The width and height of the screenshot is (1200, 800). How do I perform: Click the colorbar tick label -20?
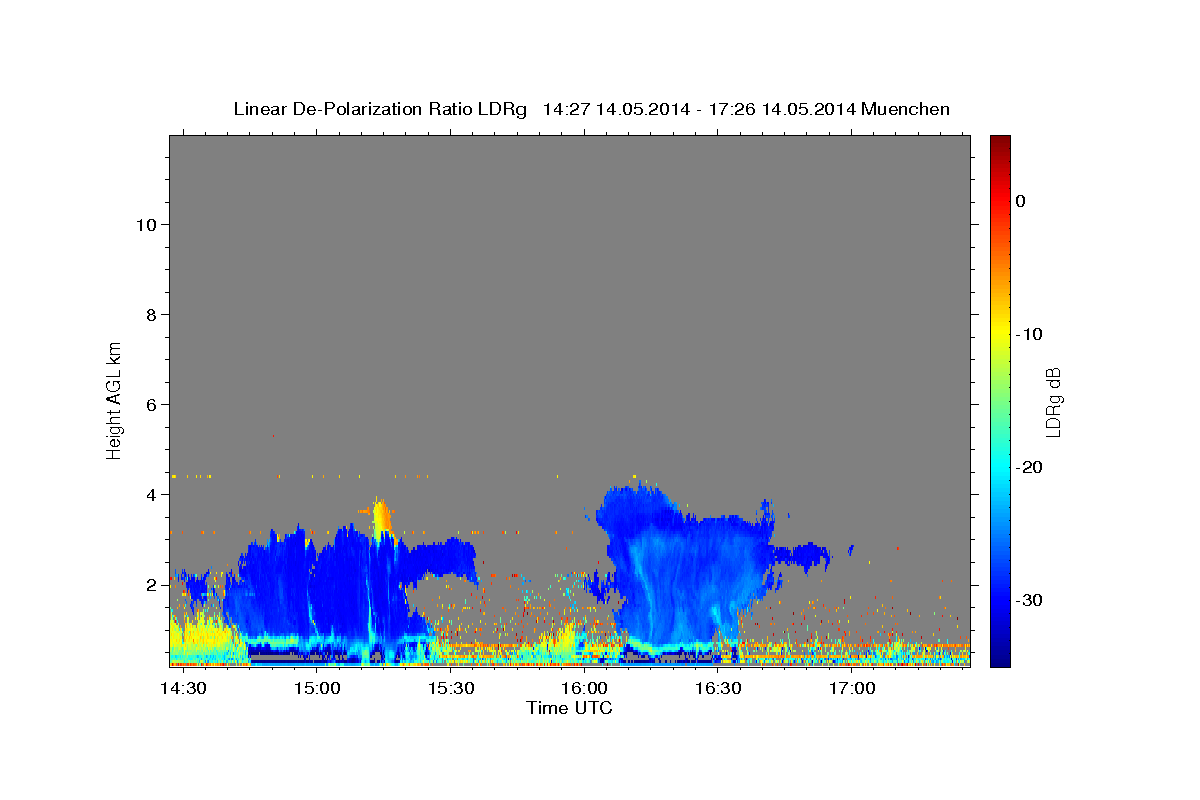click(1029, 467)
